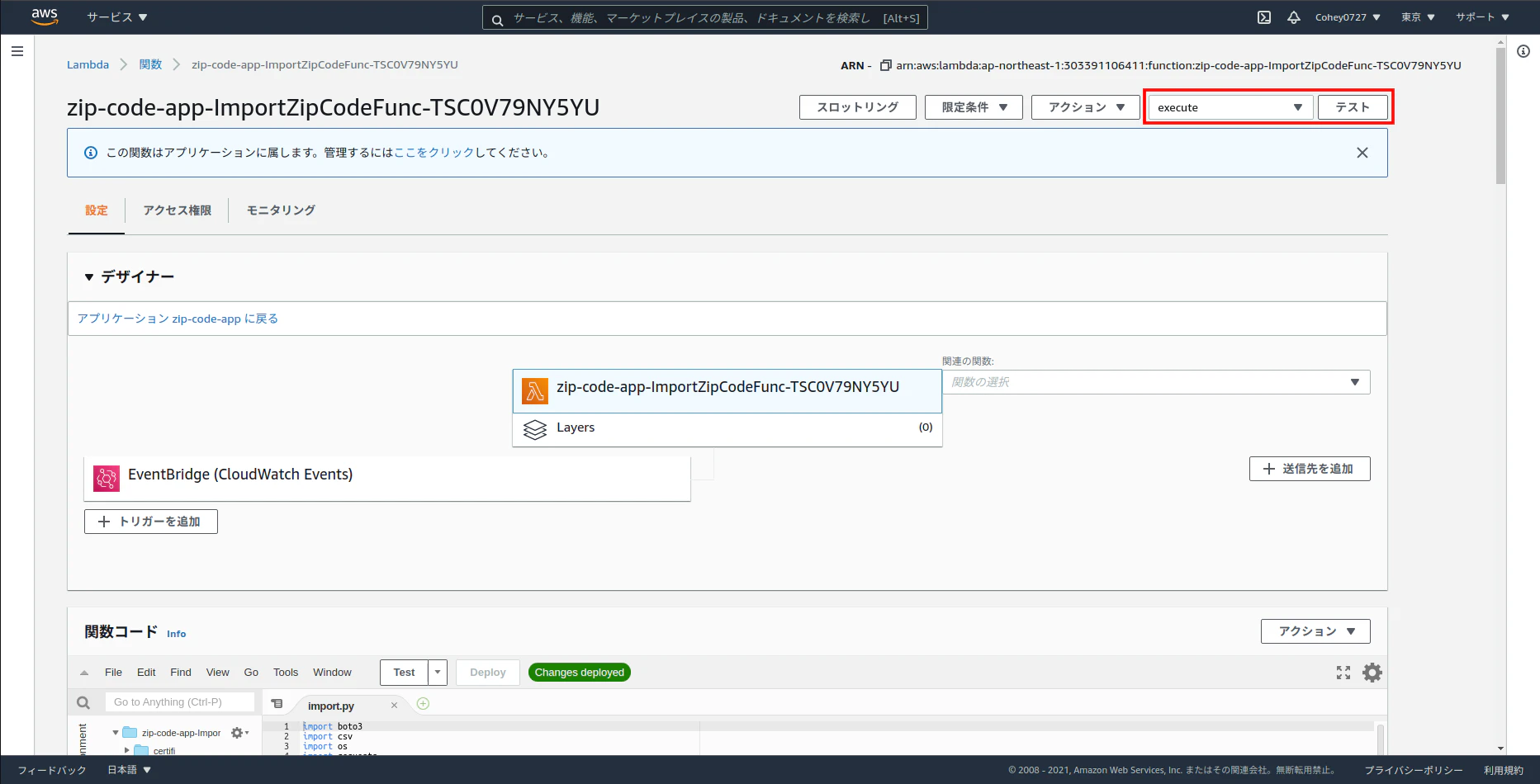Viewport: 1540px width, 784px height.
Task: Click the Lambda function icon in designer
Action: [535, 391]
